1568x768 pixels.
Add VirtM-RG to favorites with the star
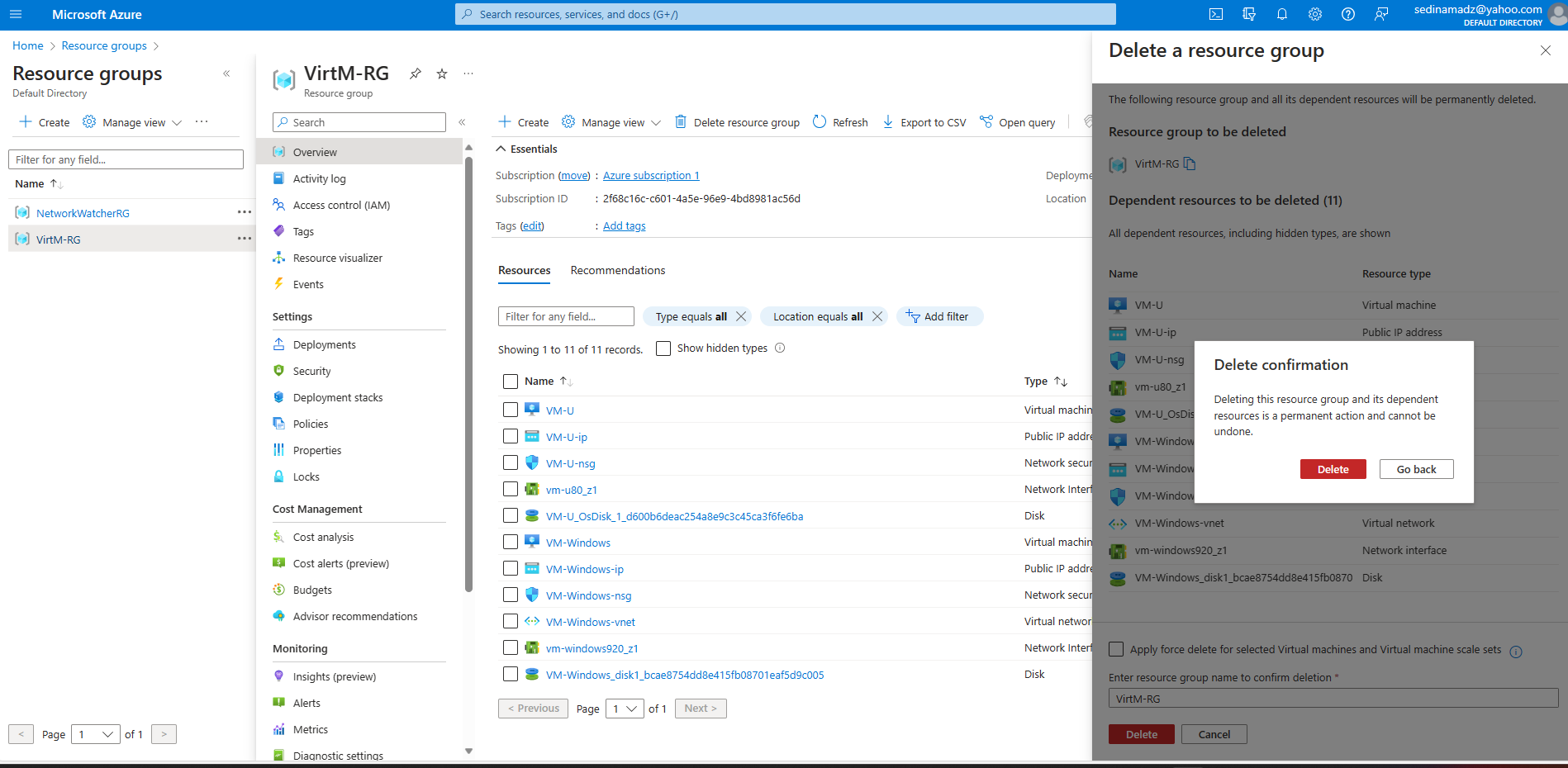(441, 73)
